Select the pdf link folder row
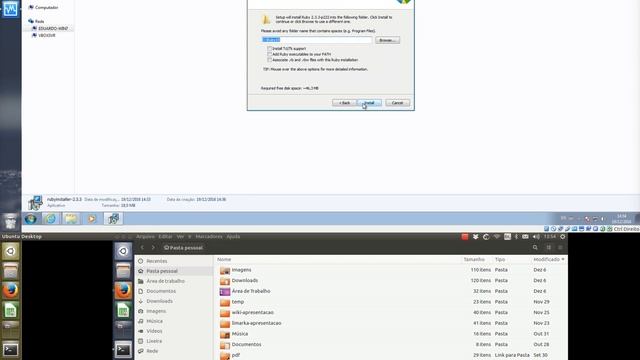 [391, 355]
